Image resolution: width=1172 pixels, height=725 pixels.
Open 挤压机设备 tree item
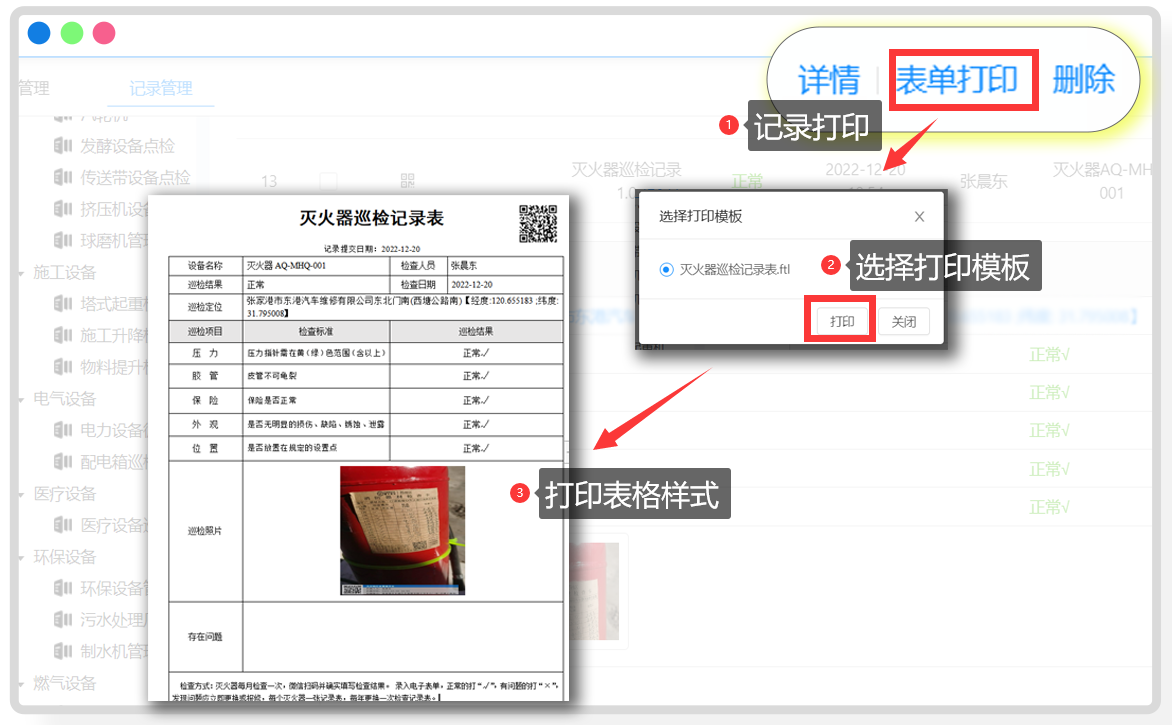(x=114, y=209)
